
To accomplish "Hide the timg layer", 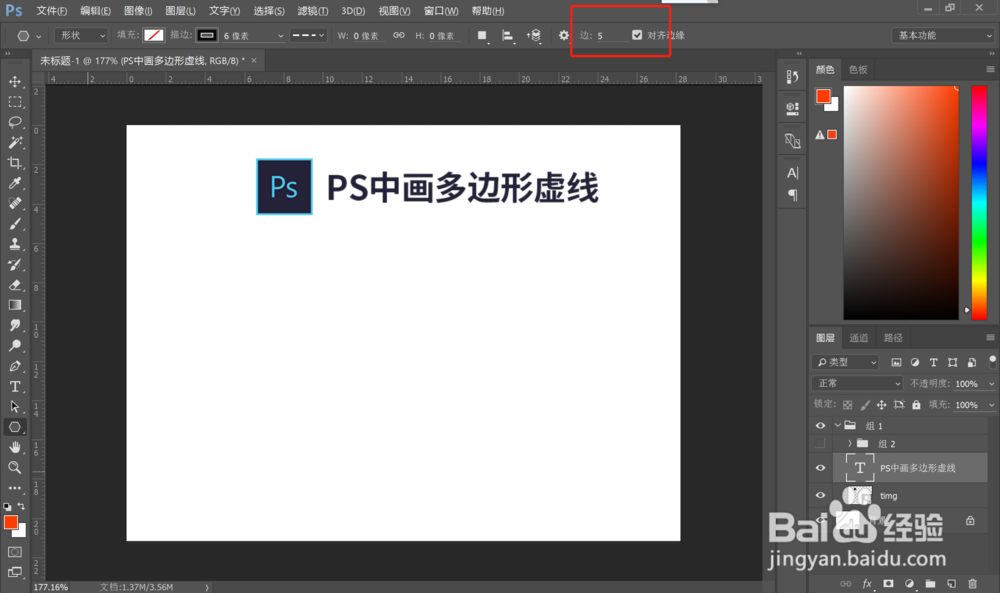I will pyautogui.click(x=820, y=495).
